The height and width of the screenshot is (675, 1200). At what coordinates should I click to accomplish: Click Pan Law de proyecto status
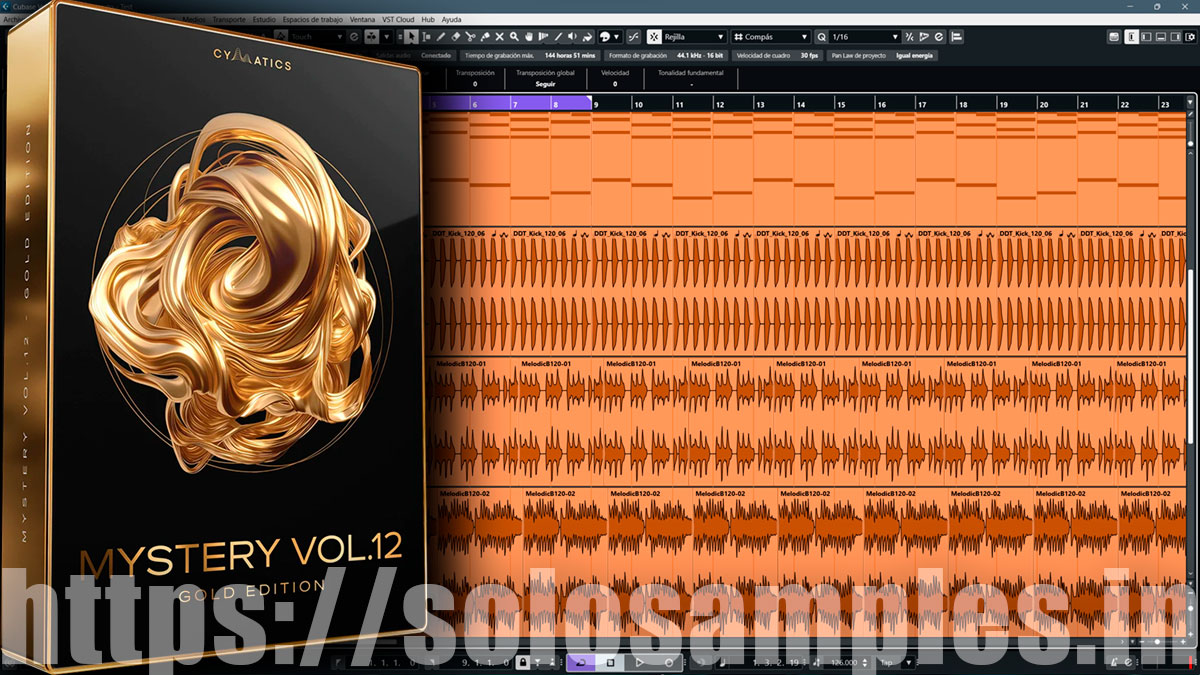coord(882,56)
